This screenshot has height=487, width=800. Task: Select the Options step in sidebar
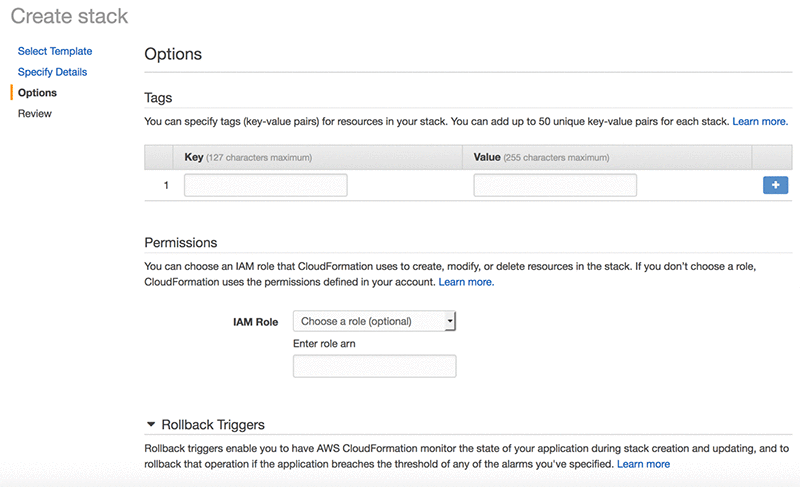coord(37,93)
